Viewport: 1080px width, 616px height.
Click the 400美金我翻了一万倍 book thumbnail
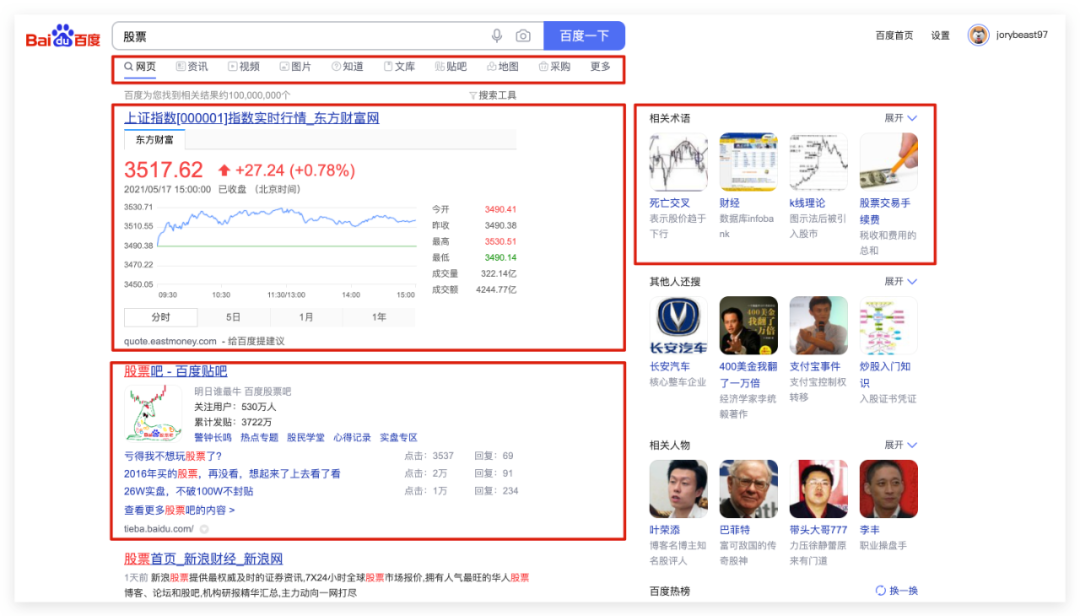click(x=749, y=325)
